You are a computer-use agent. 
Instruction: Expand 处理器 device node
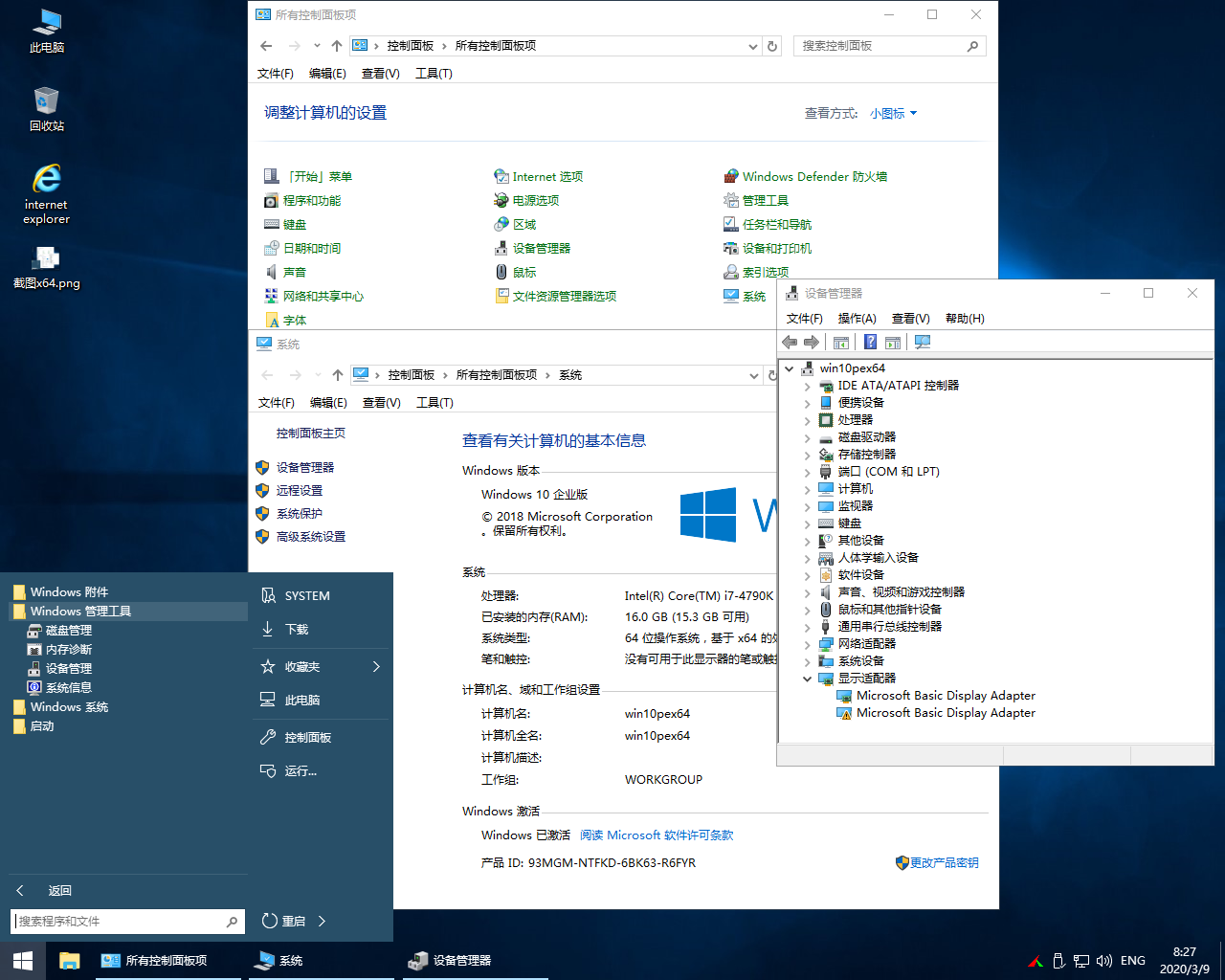point(807,420)
